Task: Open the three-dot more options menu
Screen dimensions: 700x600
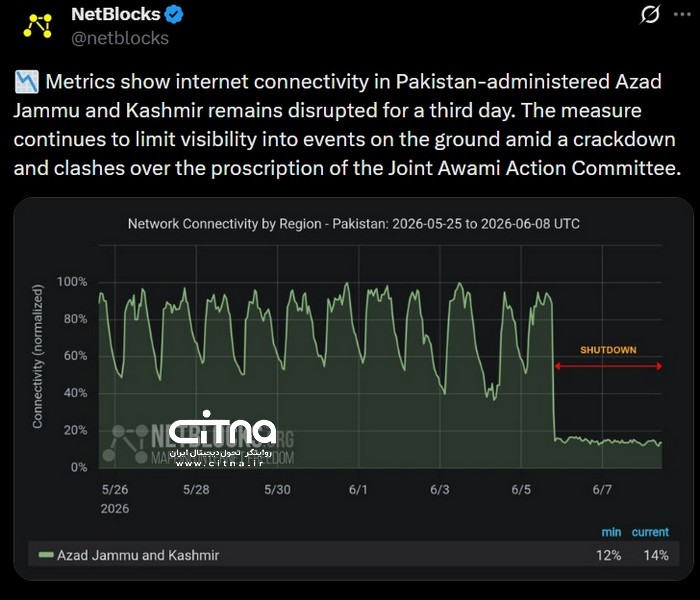Action: click(x=682, y=14)
